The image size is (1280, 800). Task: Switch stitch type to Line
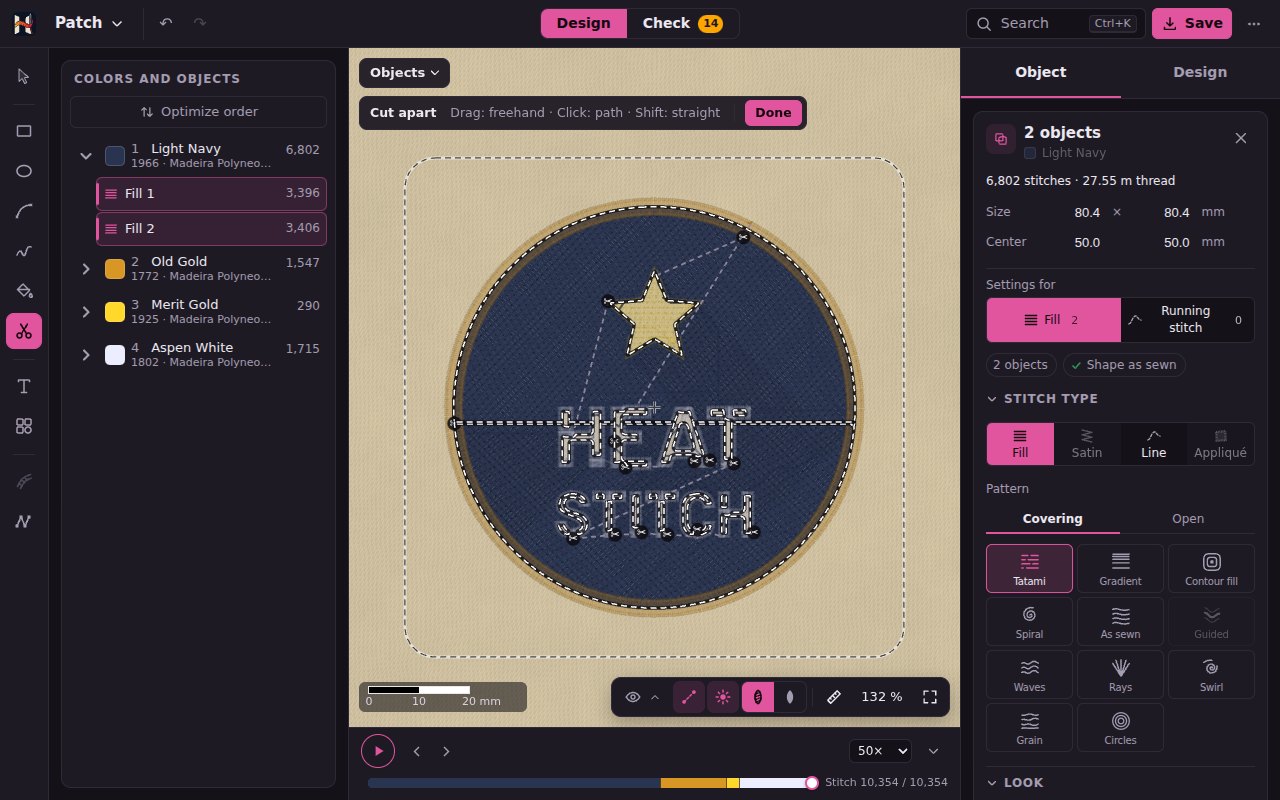(1154, 444)
